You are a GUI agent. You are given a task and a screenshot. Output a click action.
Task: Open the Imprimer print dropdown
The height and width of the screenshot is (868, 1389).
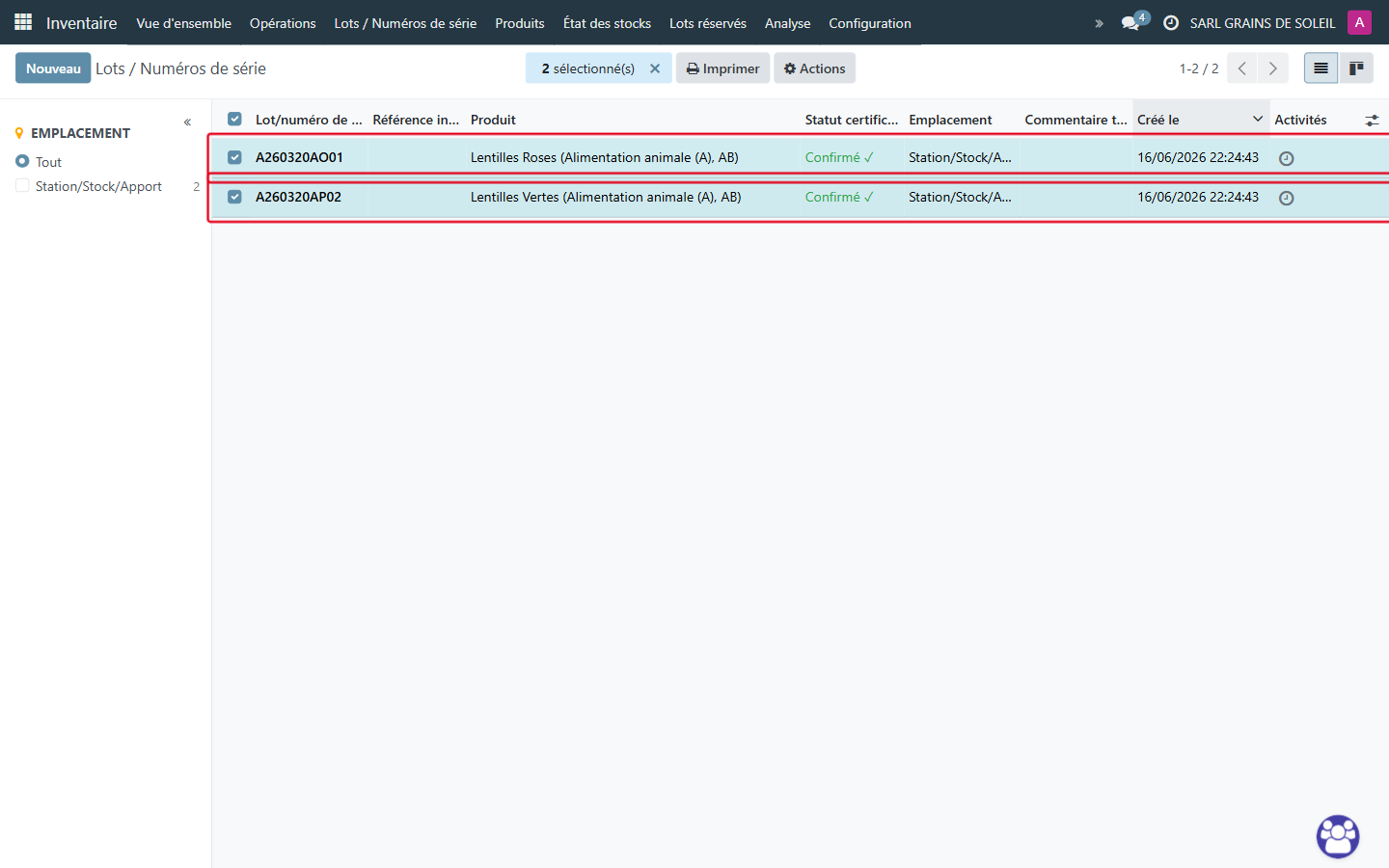[722, 68]
